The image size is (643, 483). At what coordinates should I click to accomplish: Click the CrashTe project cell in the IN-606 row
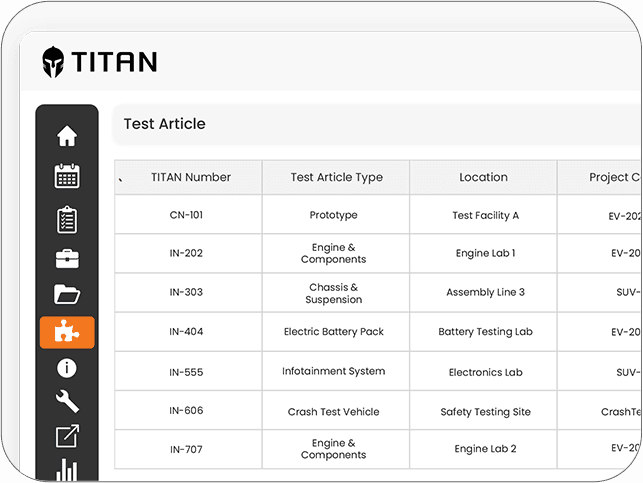click(600, 410)
